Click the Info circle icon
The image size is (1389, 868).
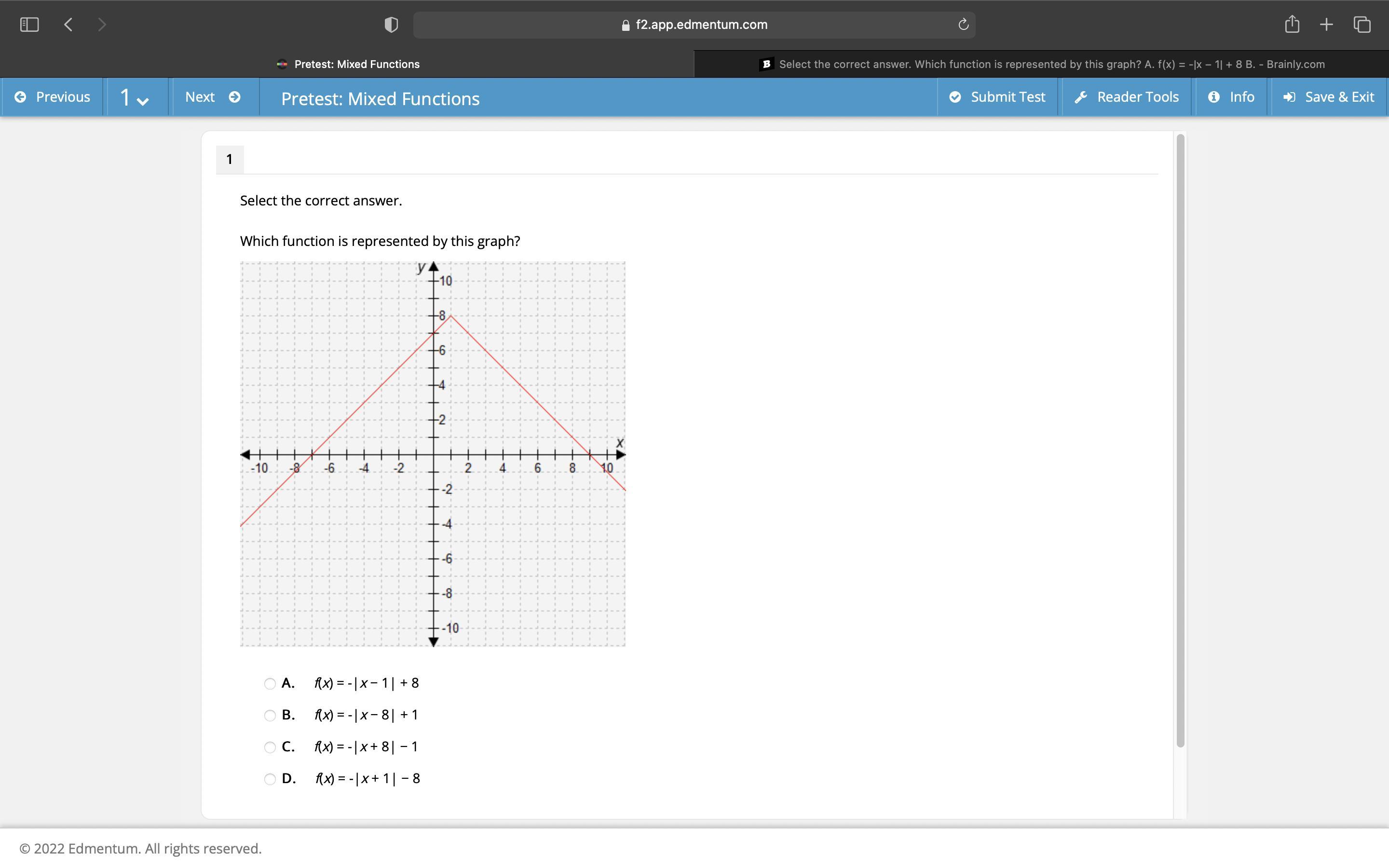coord(1214,97)
